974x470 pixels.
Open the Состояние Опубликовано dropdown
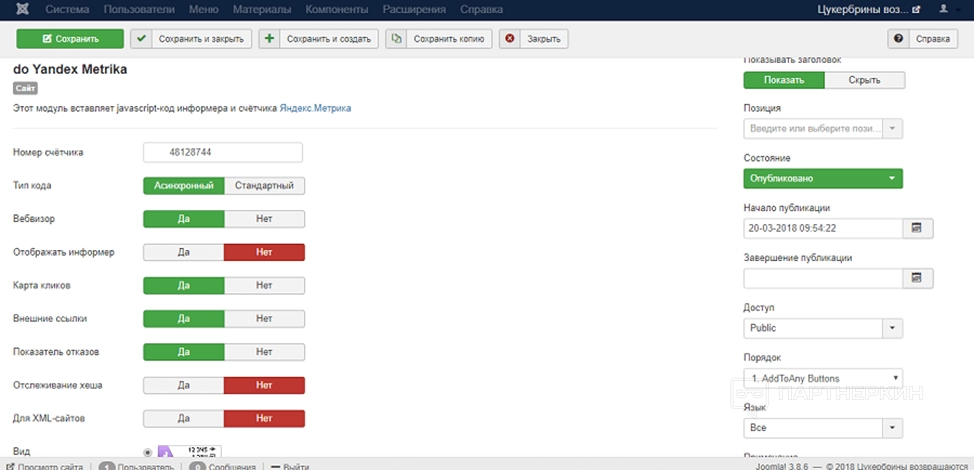[x=823, y=178]
